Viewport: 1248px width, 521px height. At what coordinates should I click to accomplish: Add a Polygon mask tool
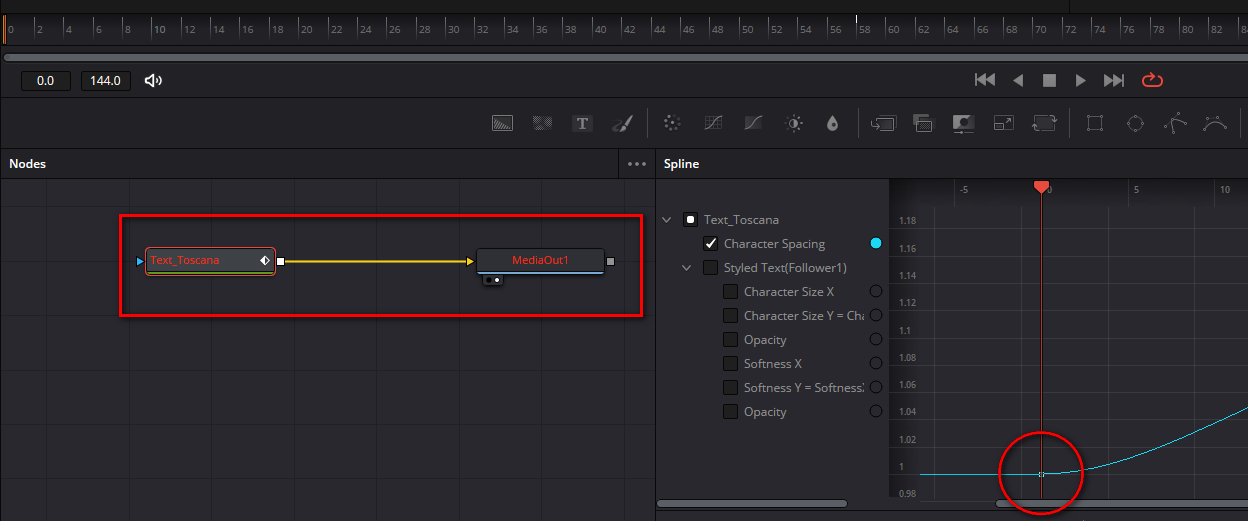click(x=1175, y=123)
